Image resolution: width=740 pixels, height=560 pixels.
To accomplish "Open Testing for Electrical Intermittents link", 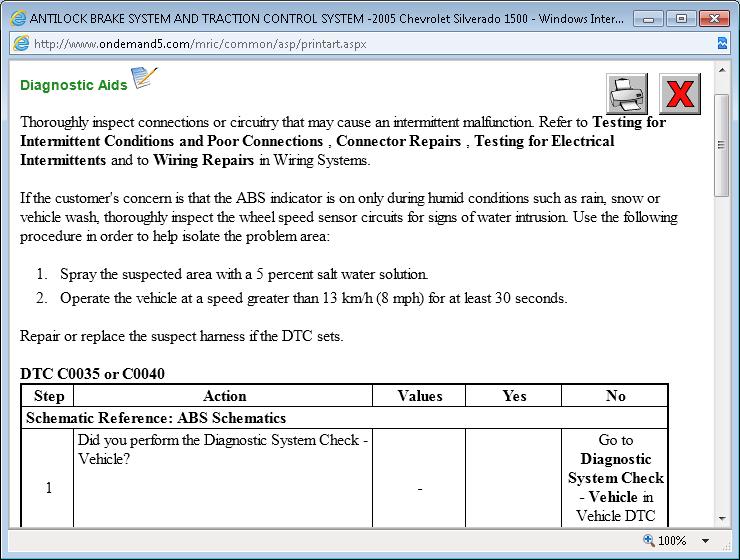I will 317,150.
